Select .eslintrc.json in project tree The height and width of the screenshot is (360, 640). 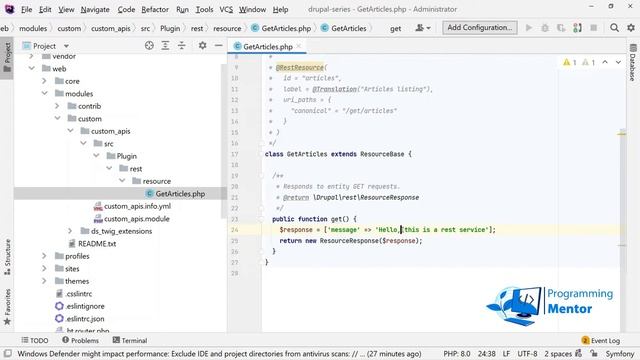coord(85,318)
